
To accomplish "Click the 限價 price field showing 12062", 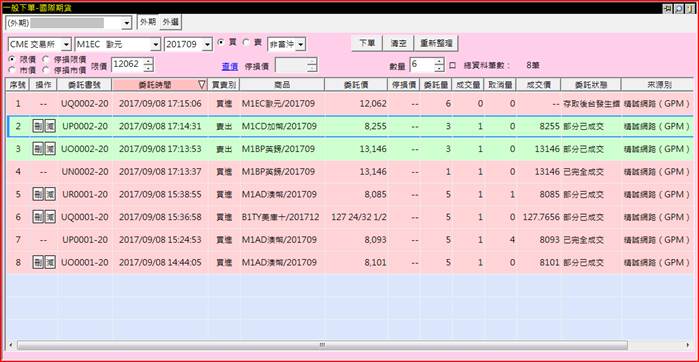I will [127, 65].
